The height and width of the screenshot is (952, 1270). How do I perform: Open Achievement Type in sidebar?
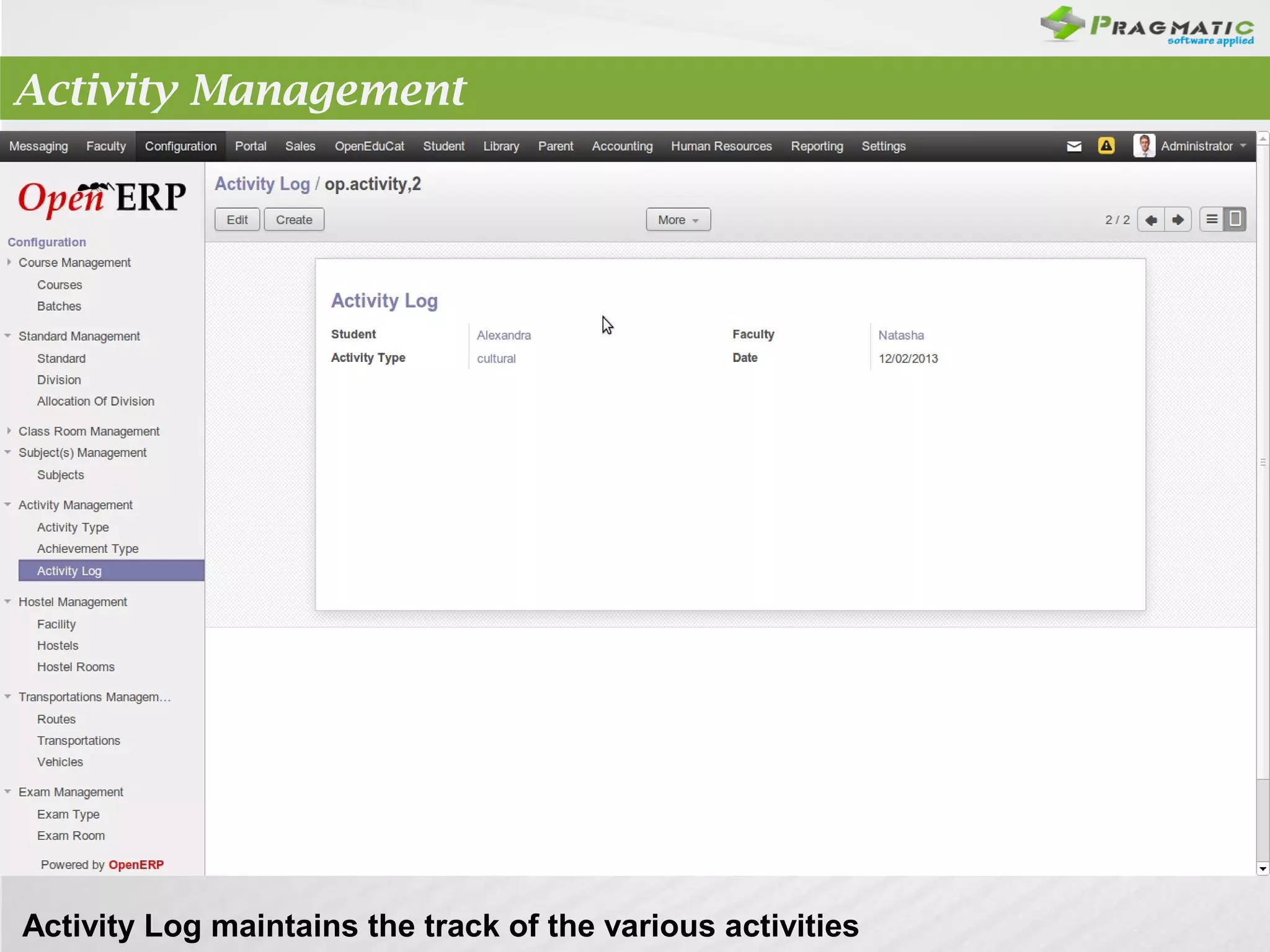(87, 549)
